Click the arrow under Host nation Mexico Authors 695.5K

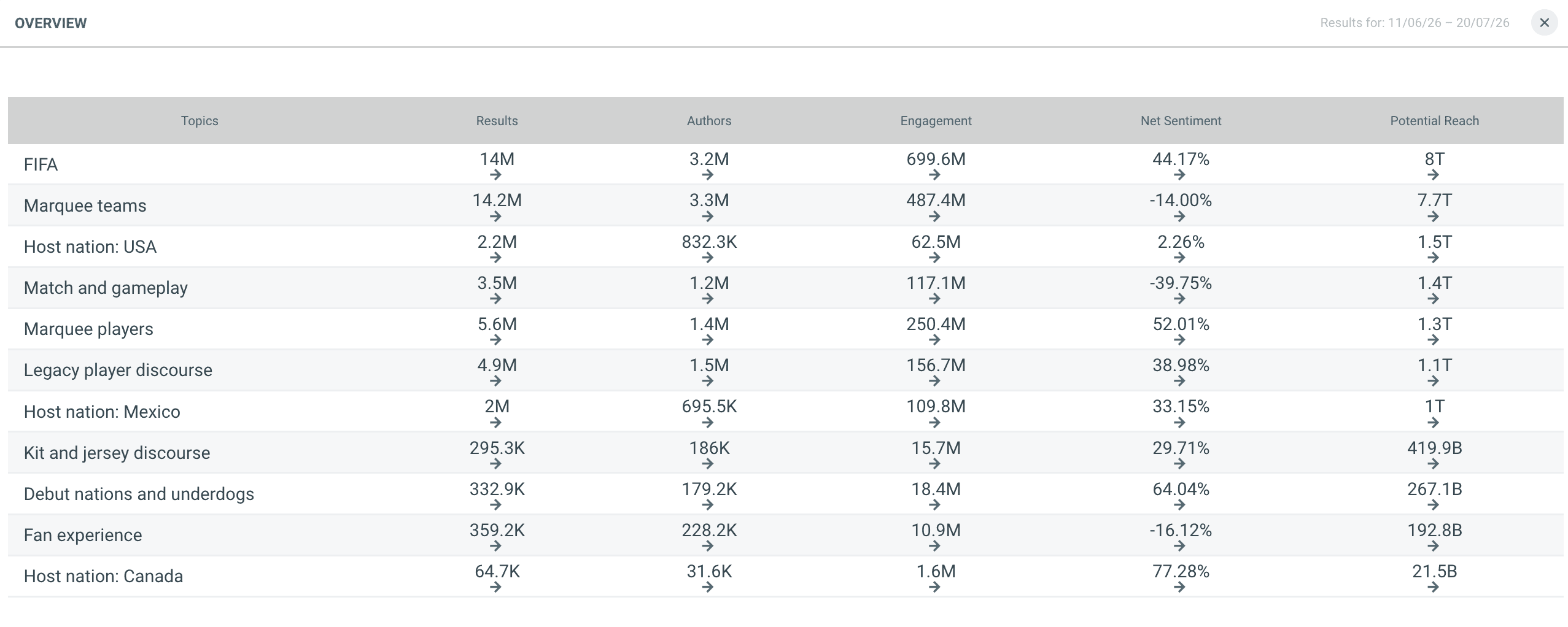coord(708,423)
